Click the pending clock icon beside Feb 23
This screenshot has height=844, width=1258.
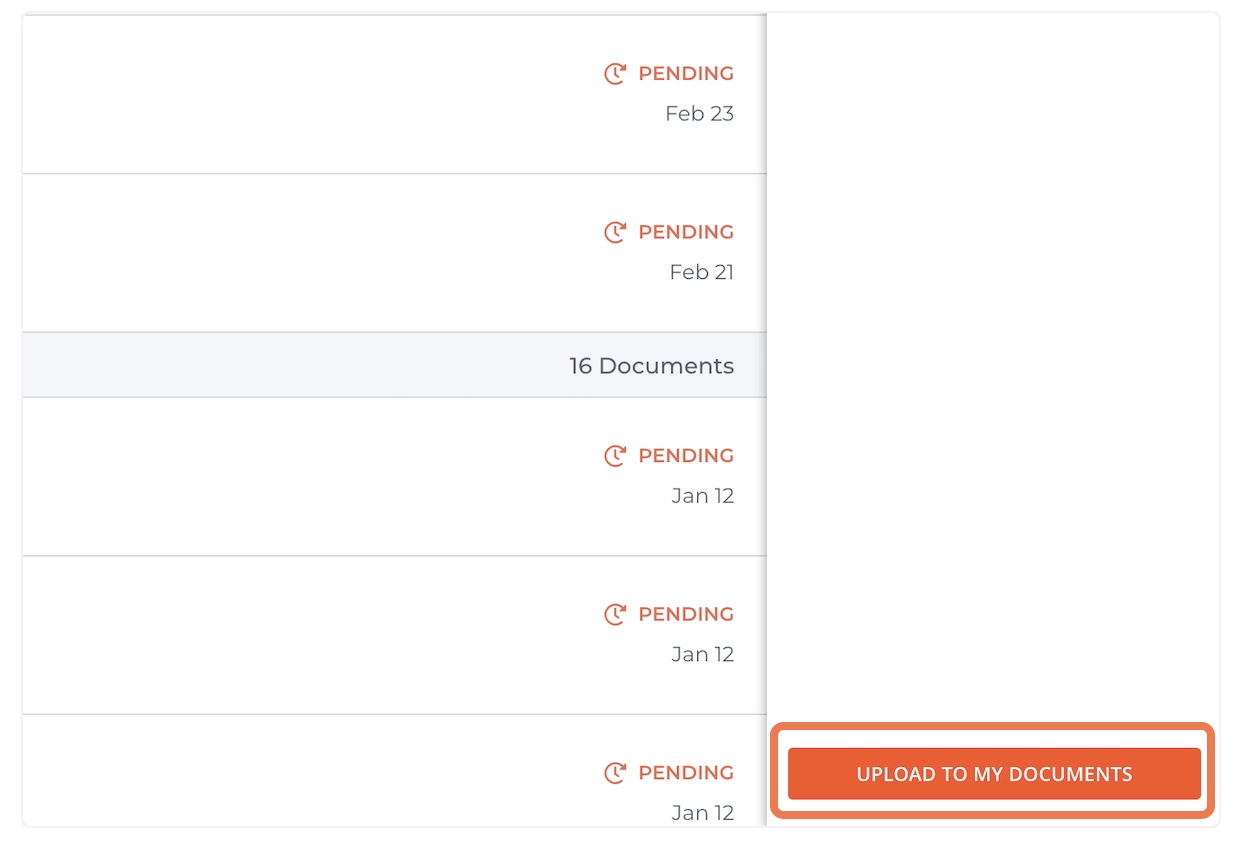[615, 73]
